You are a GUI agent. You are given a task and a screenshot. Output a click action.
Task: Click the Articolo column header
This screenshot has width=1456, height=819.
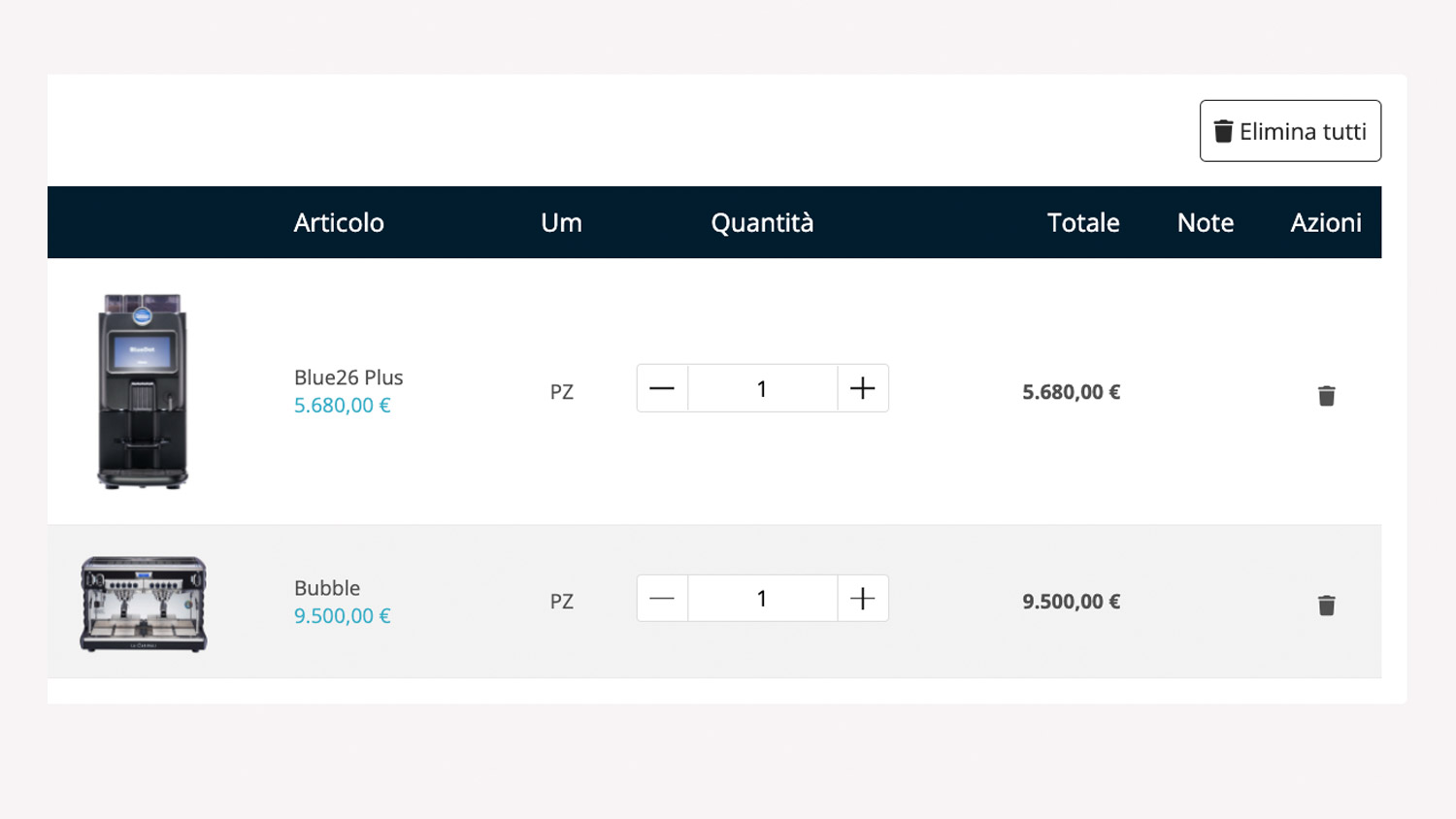click(x=339, y=223)
